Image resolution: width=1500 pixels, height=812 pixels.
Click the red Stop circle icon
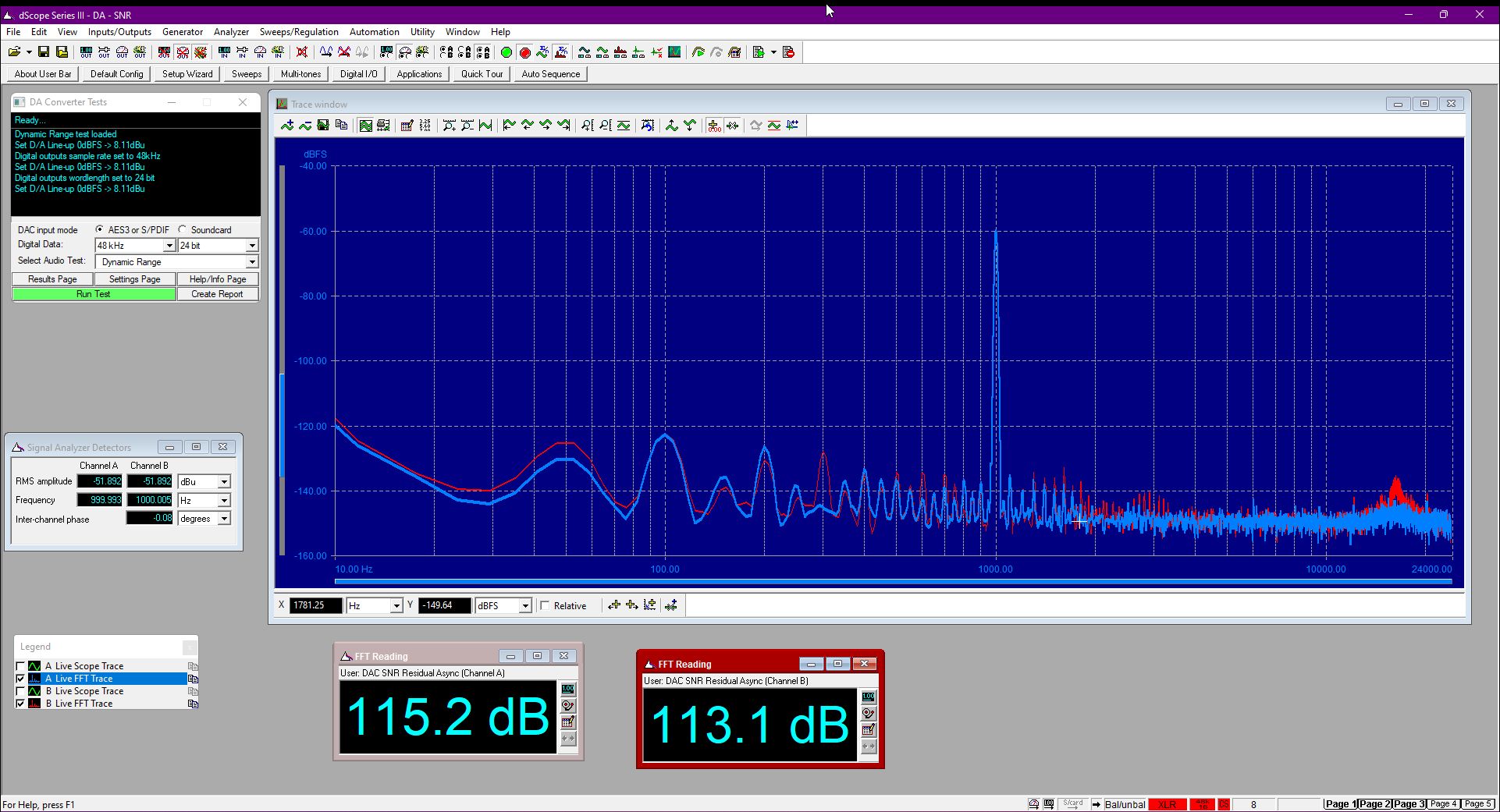[525, 52]
